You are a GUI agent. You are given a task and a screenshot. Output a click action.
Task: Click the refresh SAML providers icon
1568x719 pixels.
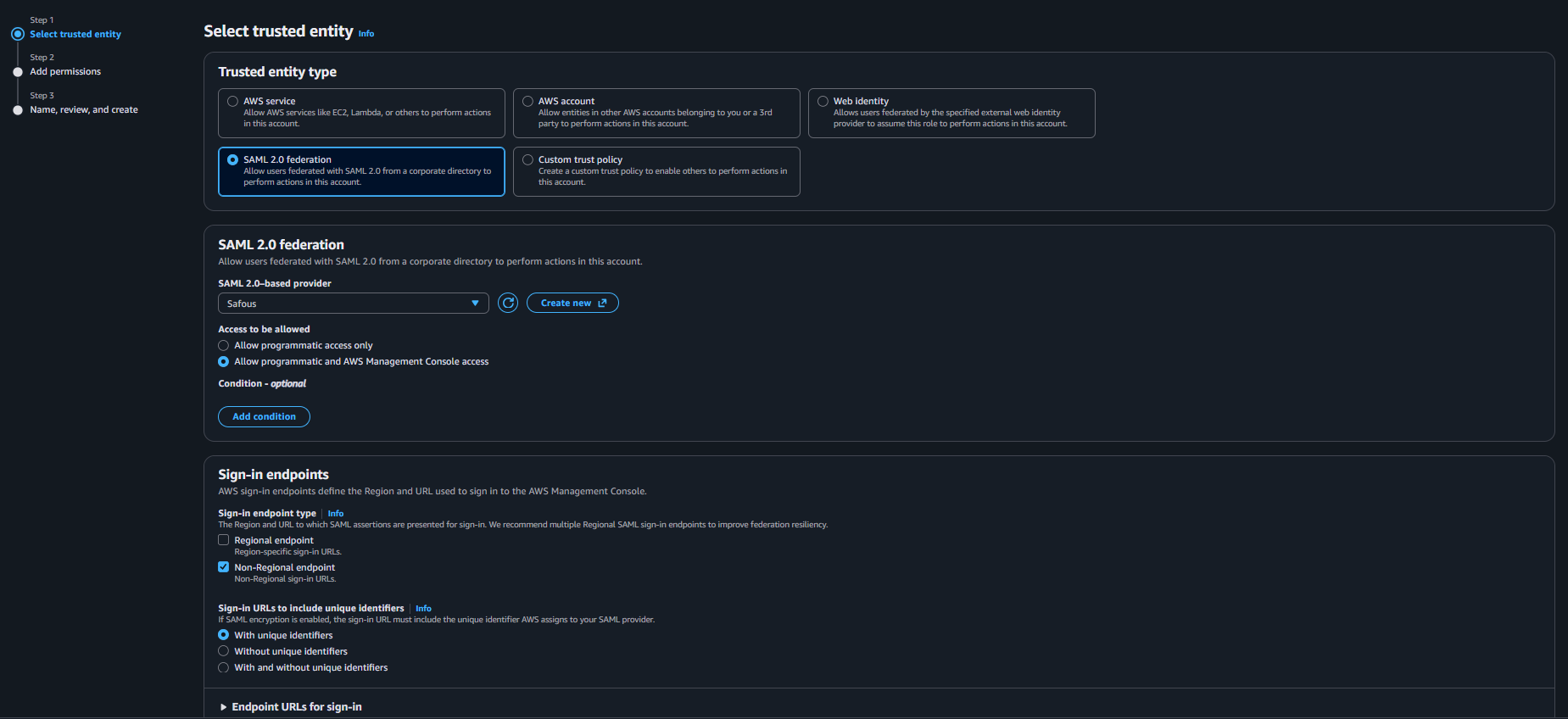508,303
